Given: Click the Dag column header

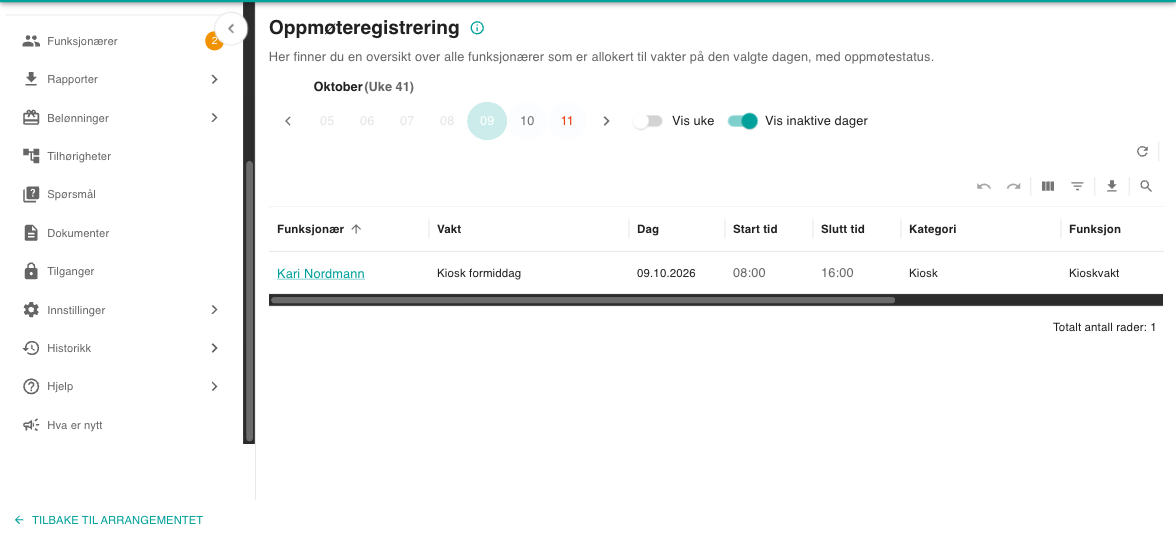Looking at the screenshot, I should [x=648, y=230].
